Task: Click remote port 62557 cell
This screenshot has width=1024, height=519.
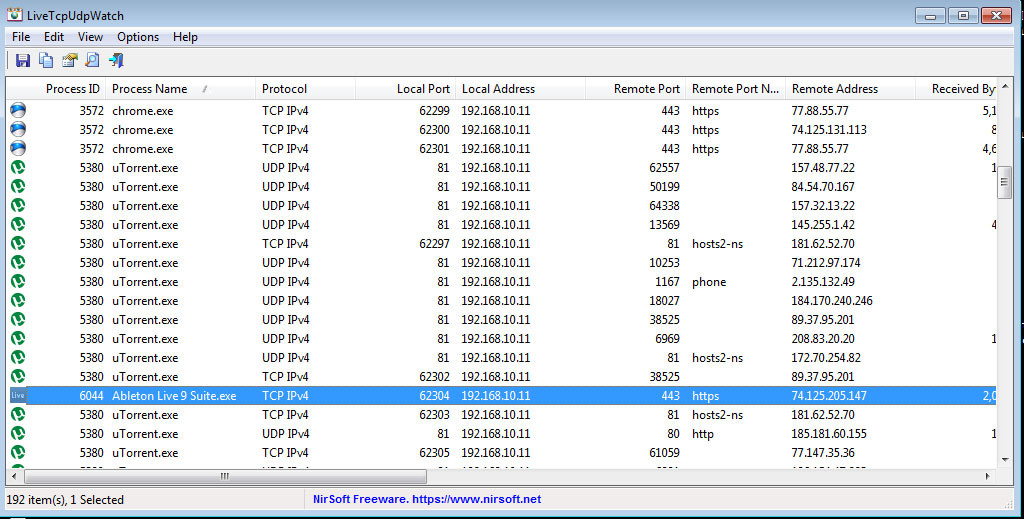Action: point(664,168)
